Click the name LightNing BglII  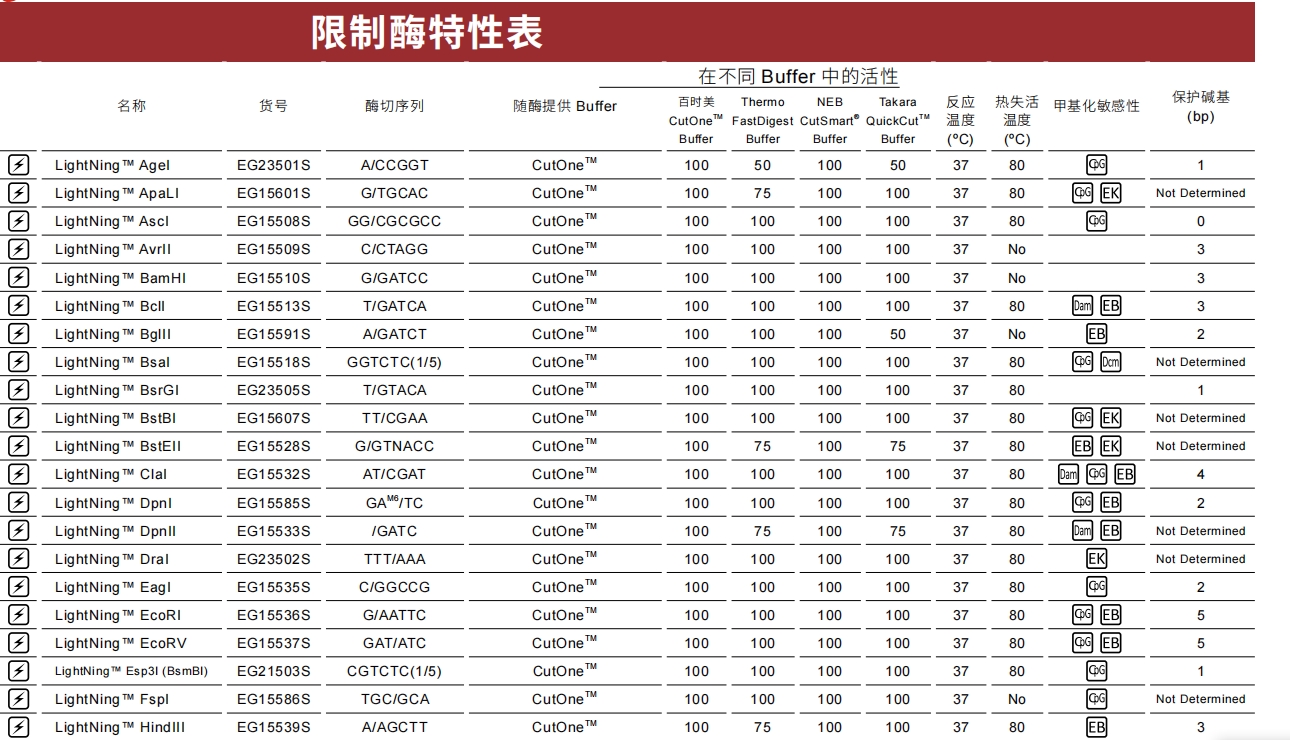113,334
